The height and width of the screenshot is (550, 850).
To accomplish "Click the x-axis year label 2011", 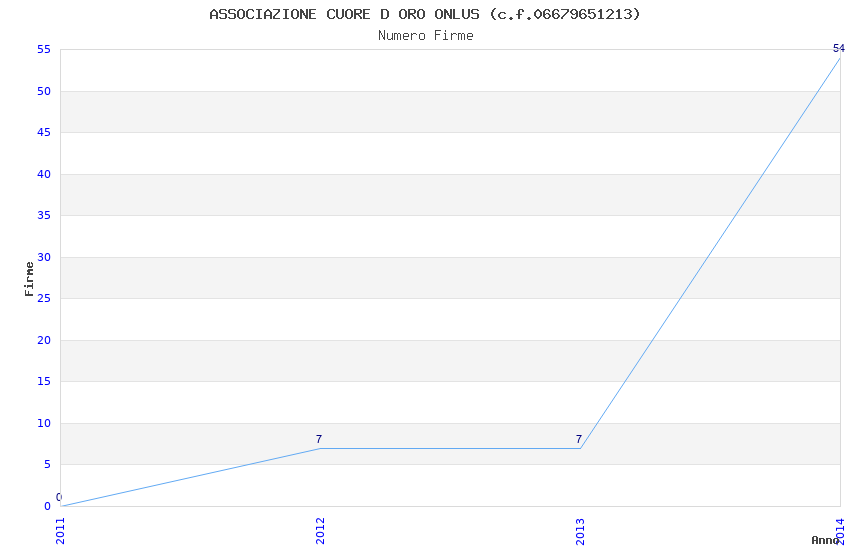I will click(x=60, y=530).
